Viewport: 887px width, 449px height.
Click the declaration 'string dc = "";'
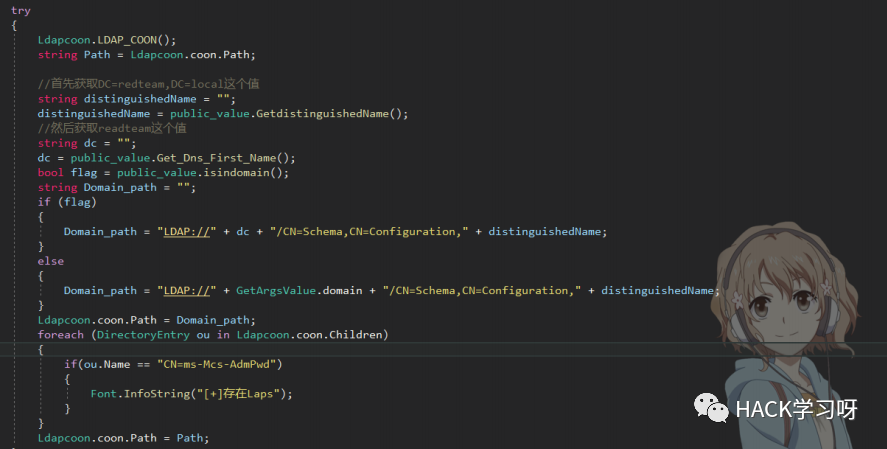pos(87,143)
